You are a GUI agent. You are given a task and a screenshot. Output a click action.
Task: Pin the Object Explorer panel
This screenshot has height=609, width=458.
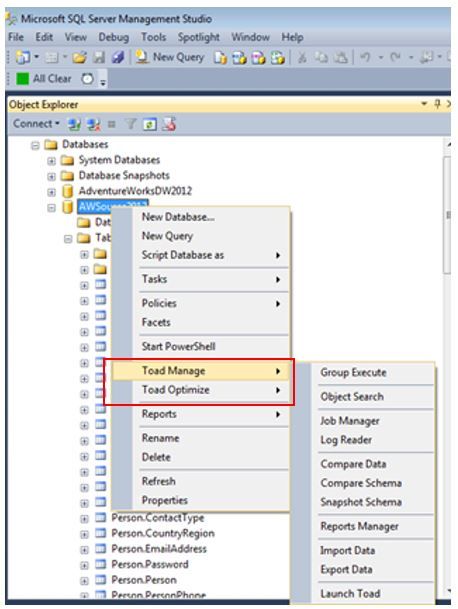437,104
